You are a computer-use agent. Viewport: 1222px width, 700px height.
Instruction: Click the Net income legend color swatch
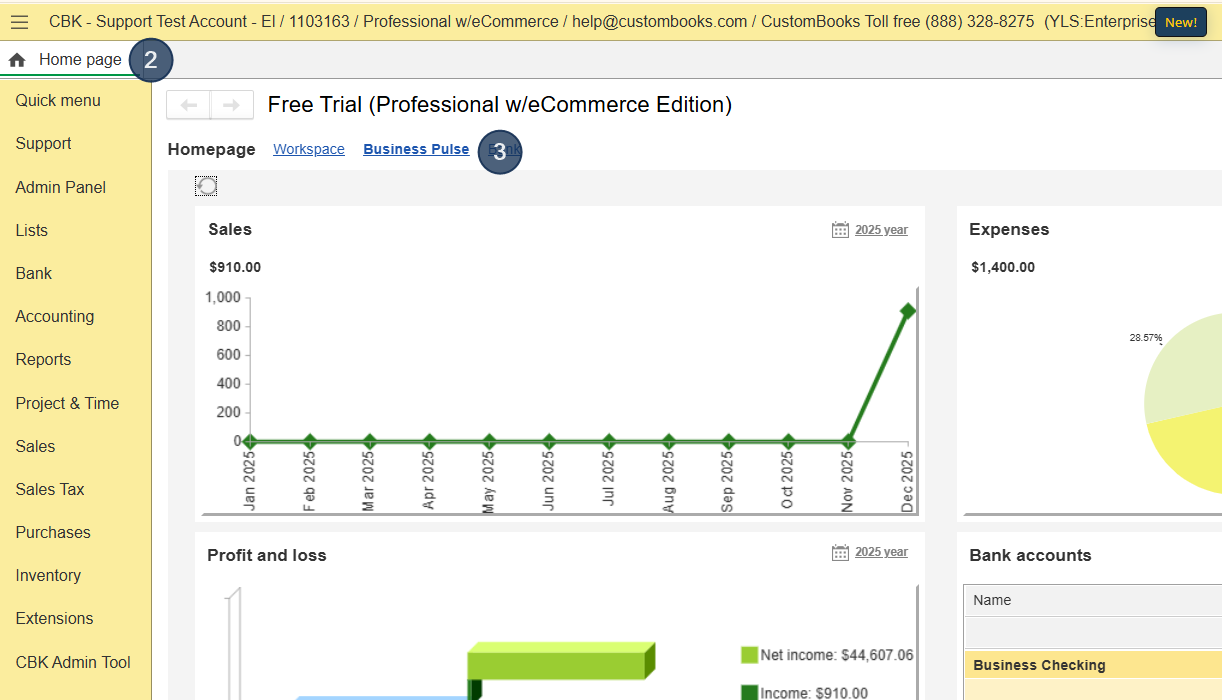click(x=749, y=655)
